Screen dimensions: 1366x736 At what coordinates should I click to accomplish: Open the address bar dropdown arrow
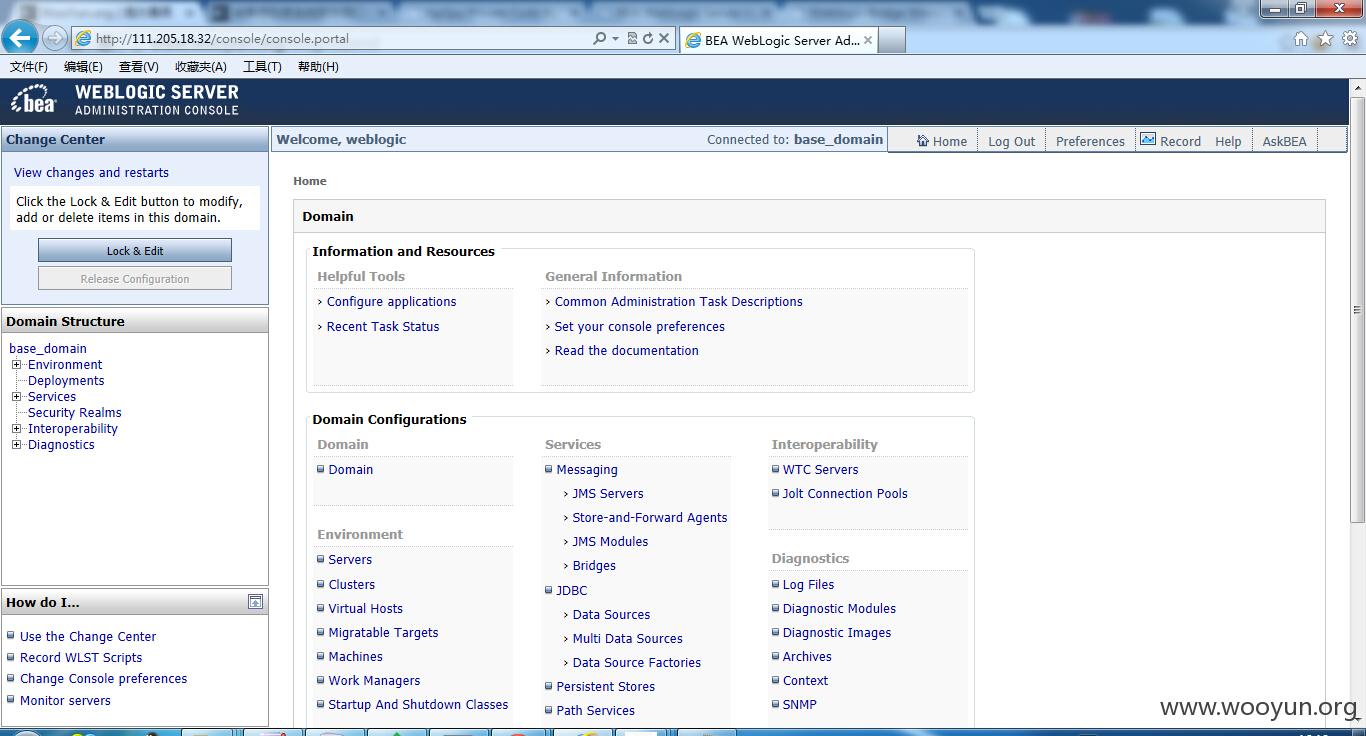(615, 39)
